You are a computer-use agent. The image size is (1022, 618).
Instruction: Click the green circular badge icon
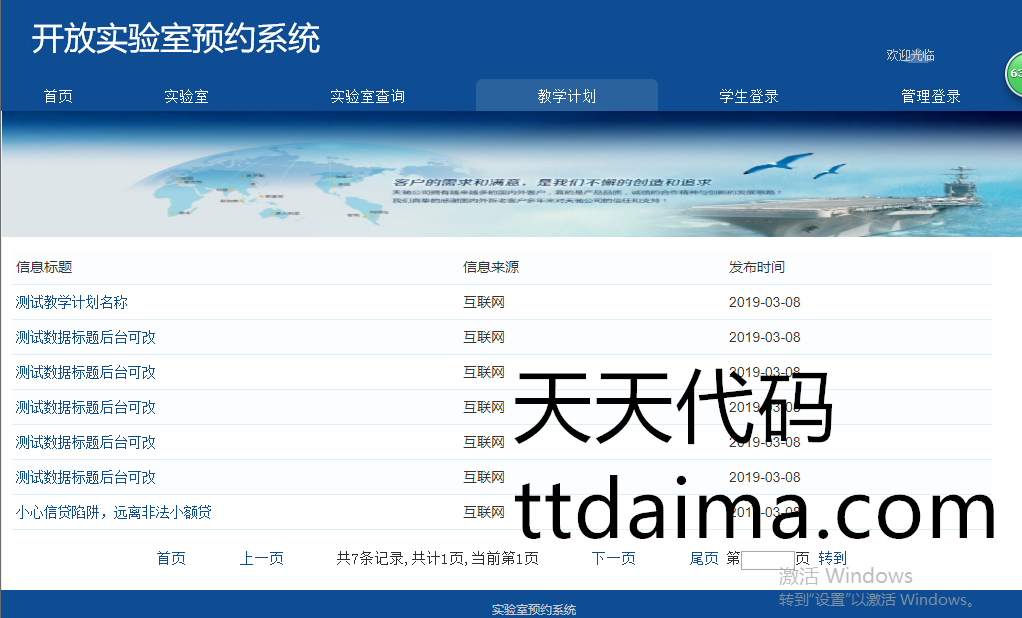coord(1013,74)
